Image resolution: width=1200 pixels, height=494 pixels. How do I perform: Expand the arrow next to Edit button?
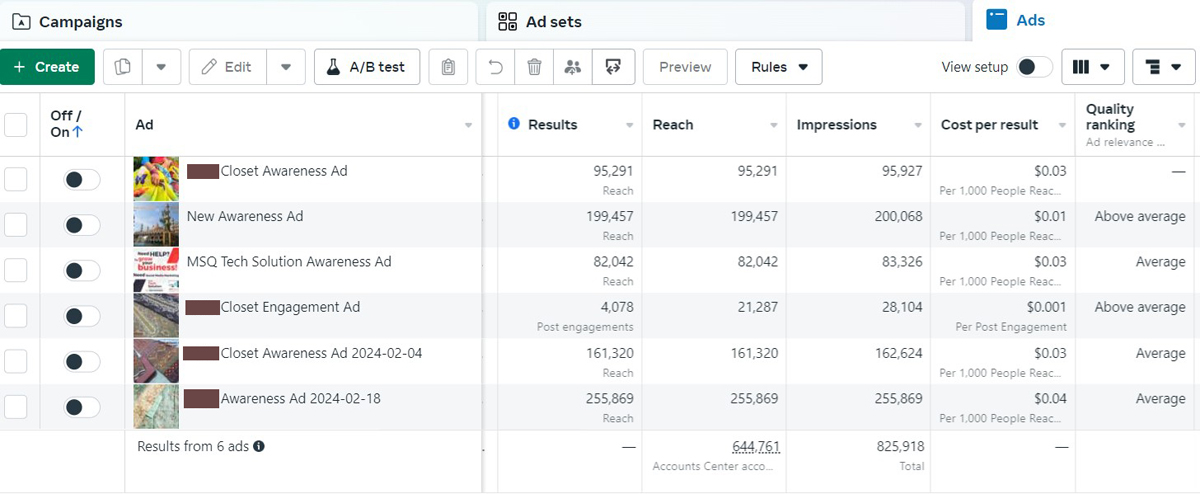(286, 67)
